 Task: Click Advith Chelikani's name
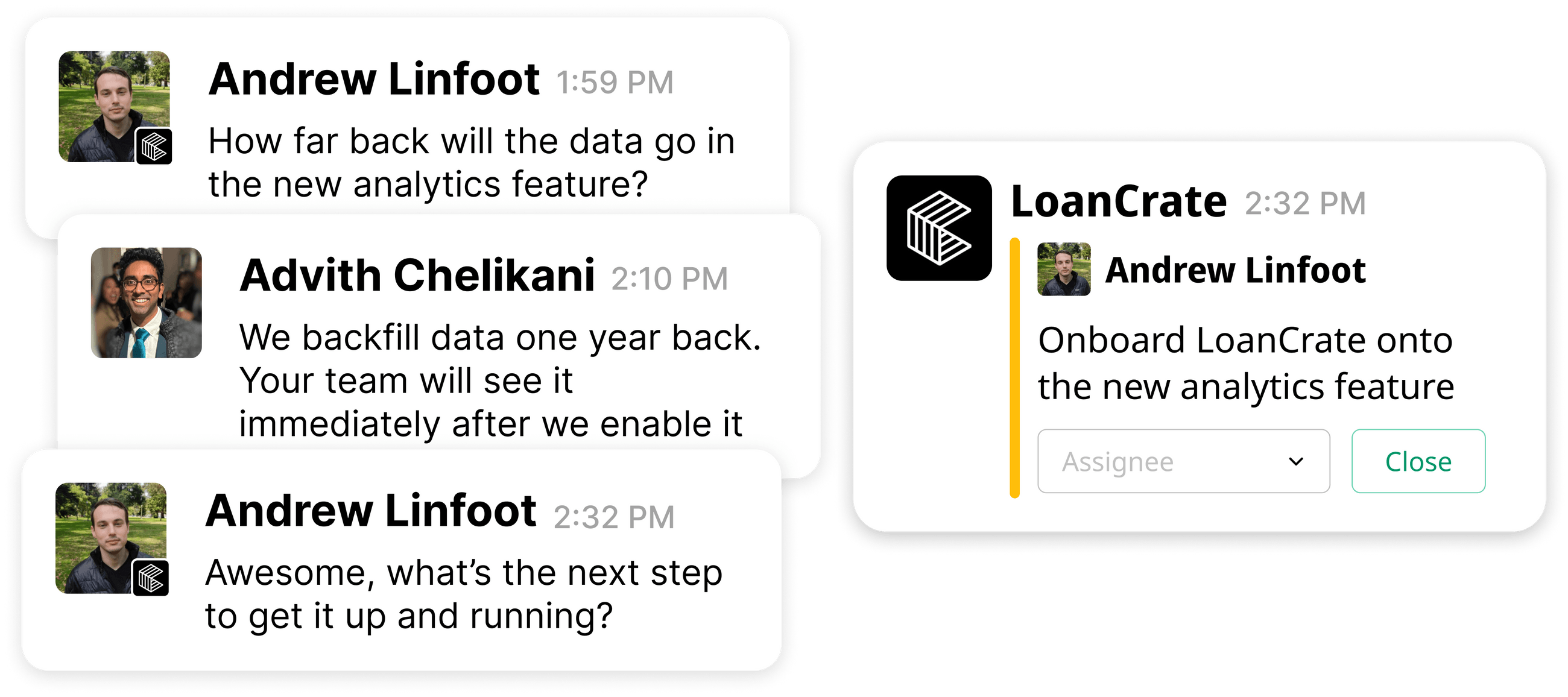(417, 276)
